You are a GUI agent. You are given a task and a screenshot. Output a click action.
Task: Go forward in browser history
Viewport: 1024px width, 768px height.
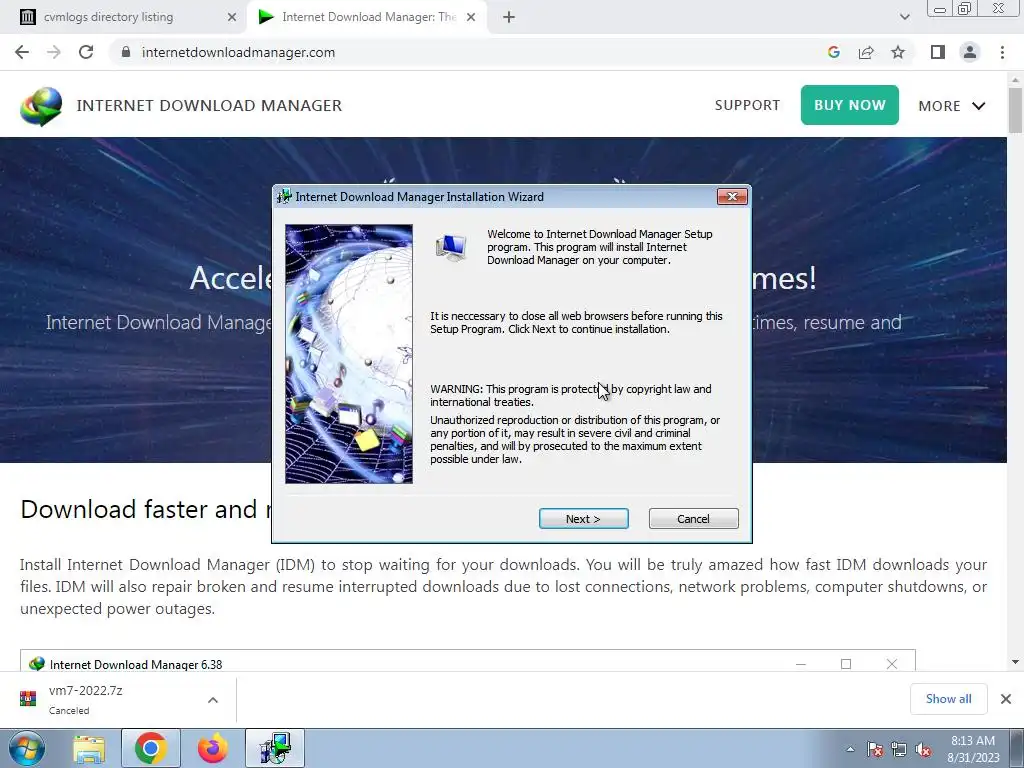[x=54, y=52]
